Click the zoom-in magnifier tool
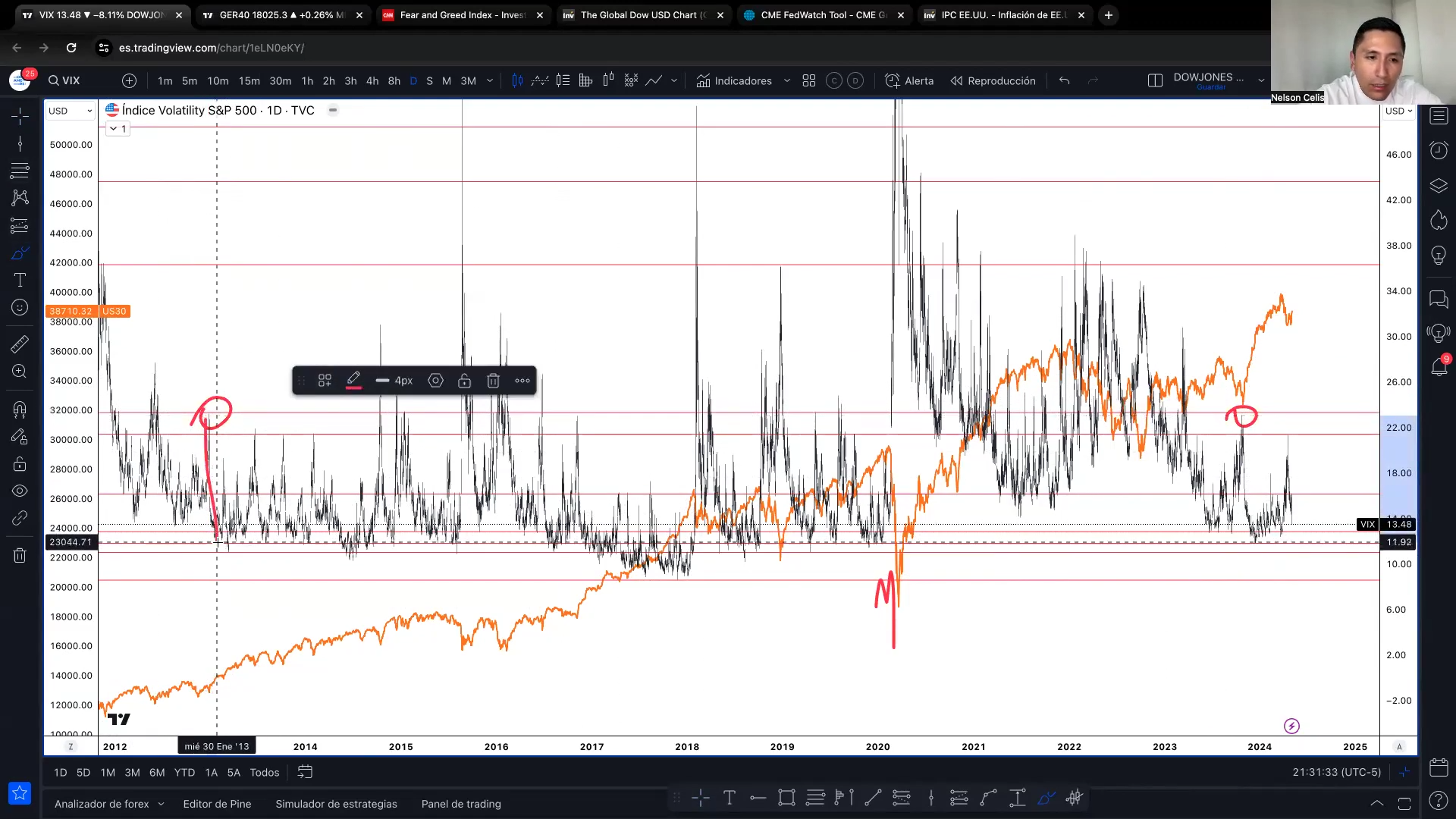This screenshot has height=819, width=1456. pos(20,372)
